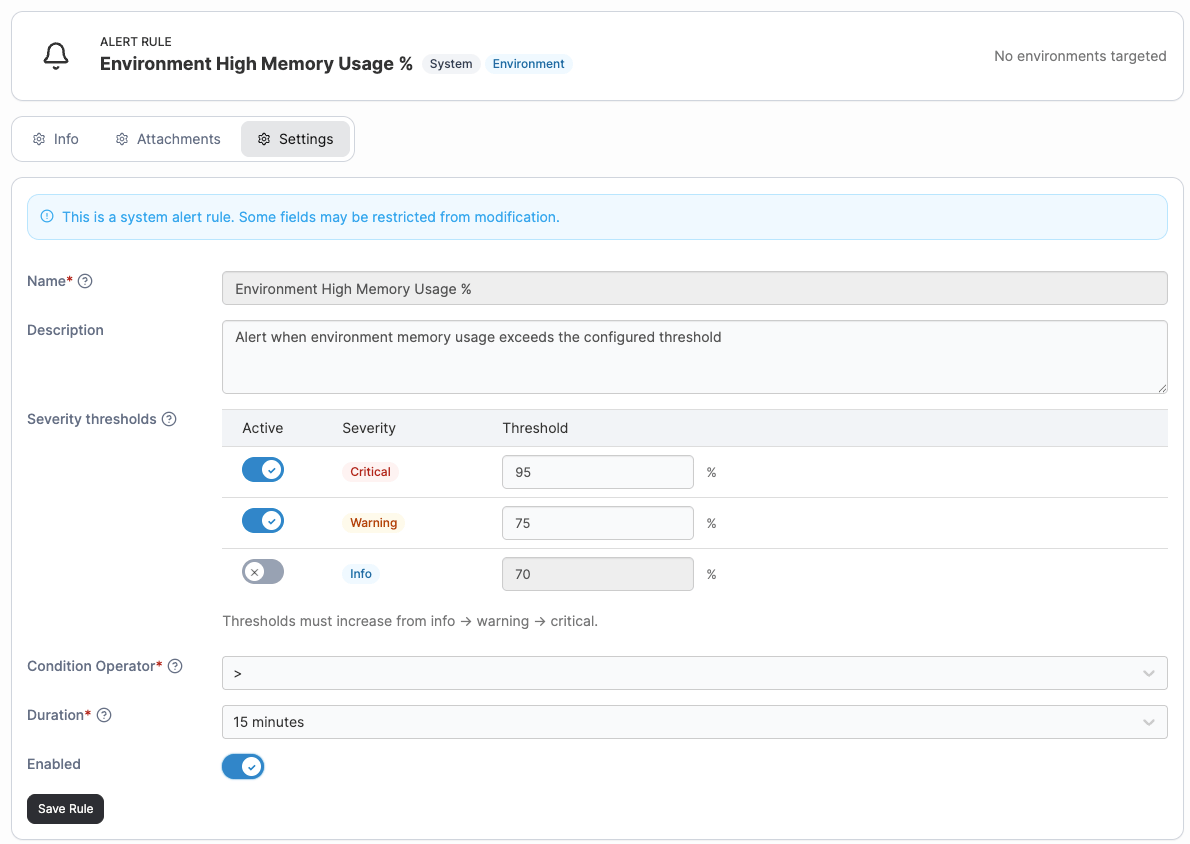
Task: Switch to the Attachments tab
Action: click(x=168, y=139)
